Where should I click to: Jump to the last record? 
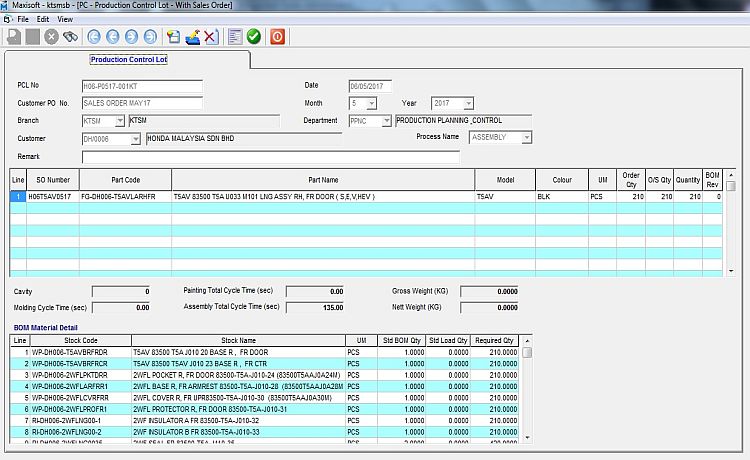coord(150,37)
